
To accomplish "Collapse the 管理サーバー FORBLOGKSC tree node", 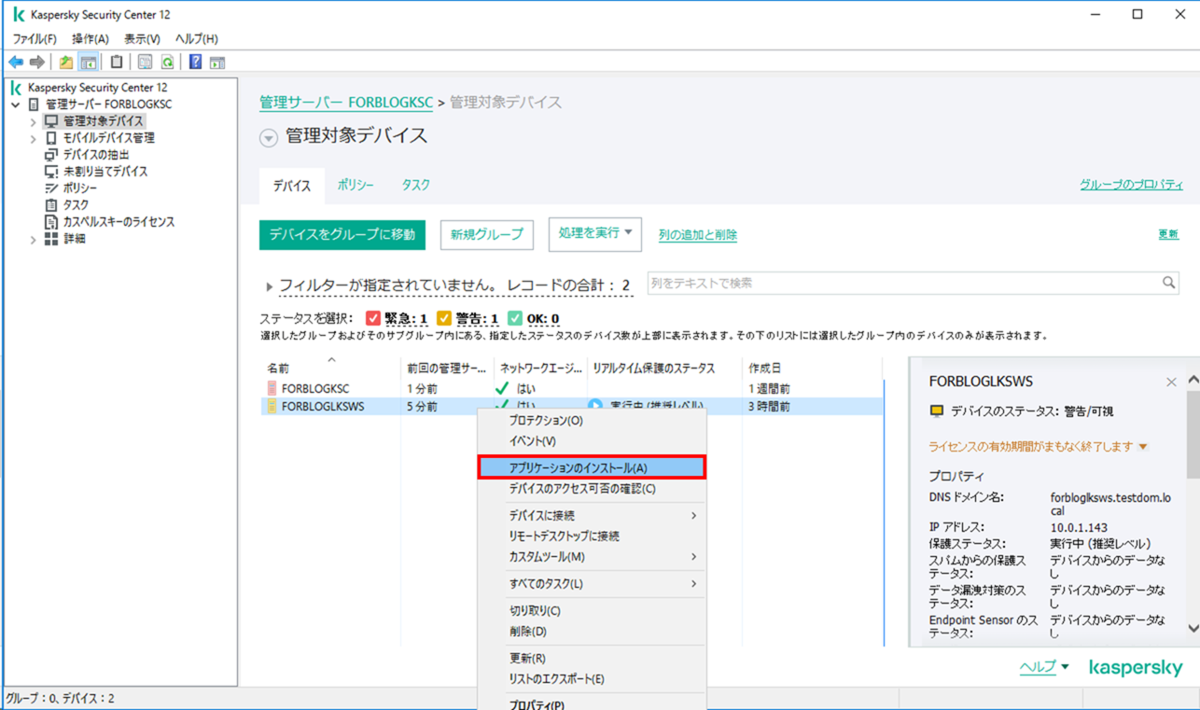I will [x=16, y=104].
